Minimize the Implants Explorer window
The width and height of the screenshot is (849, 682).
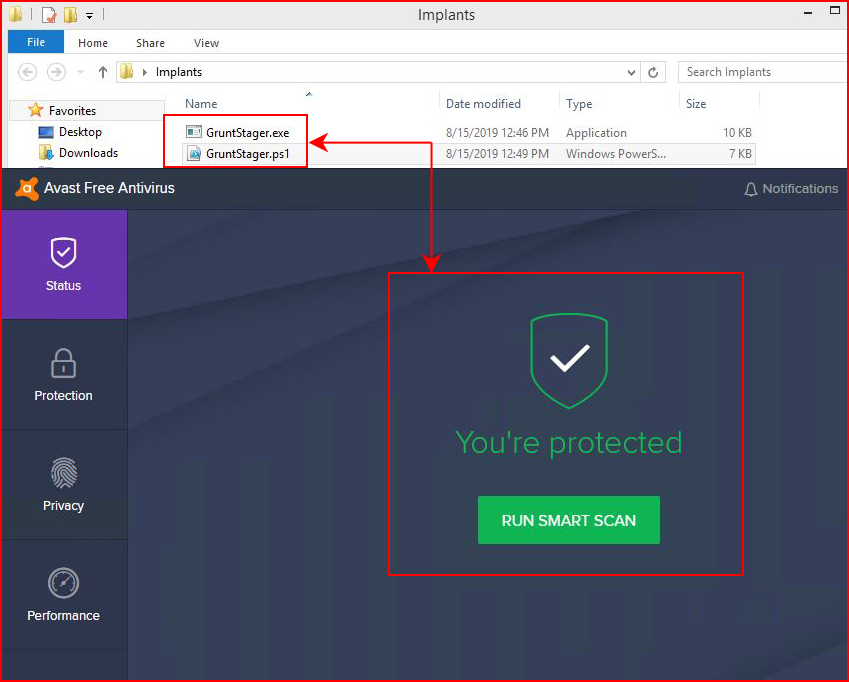click(x=808, y=12)
